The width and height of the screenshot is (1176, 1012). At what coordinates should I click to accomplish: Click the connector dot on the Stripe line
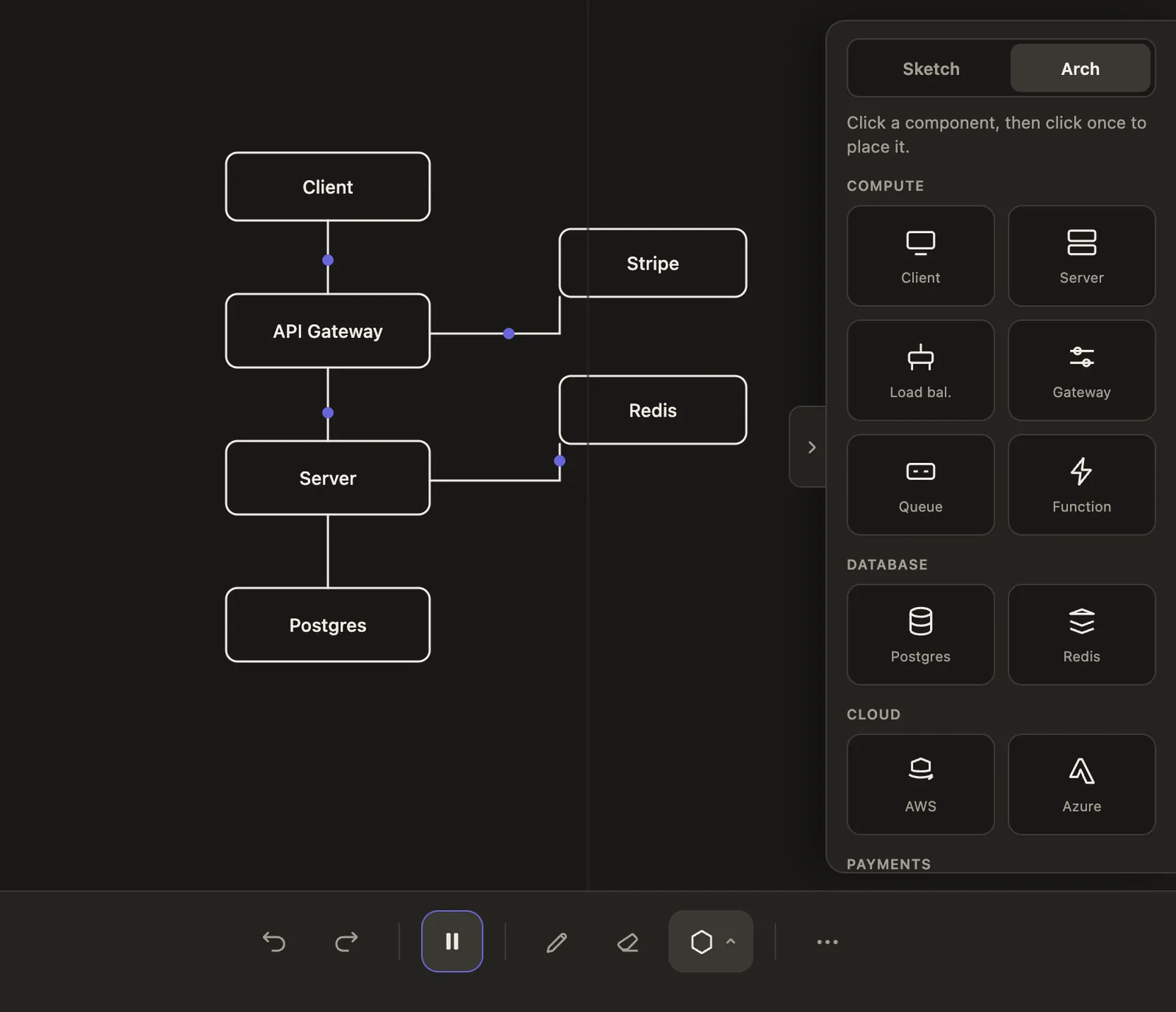[x=509, y=334]
